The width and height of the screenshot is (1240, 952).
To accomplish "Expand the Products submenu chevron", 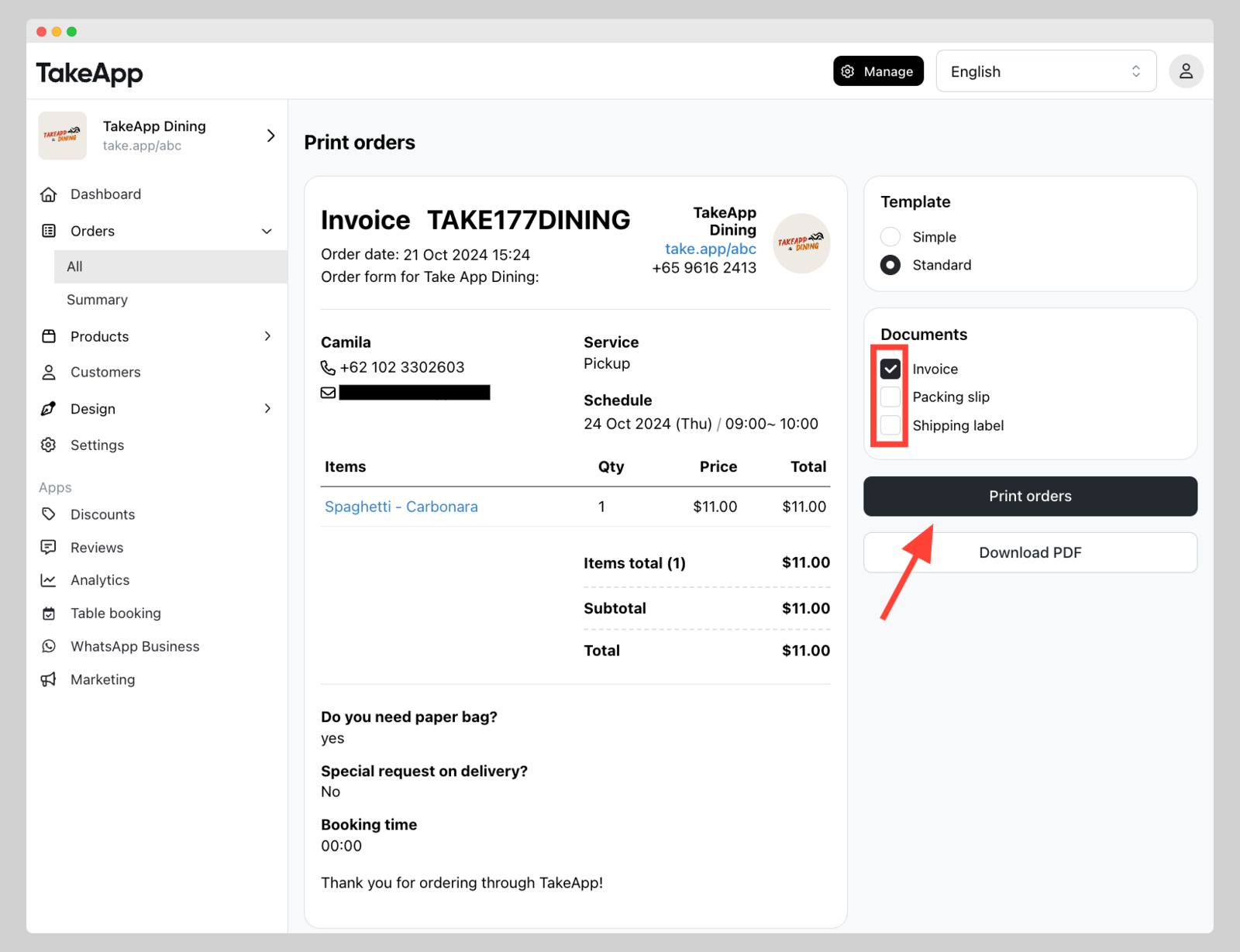I will click(x=267, y=336).
